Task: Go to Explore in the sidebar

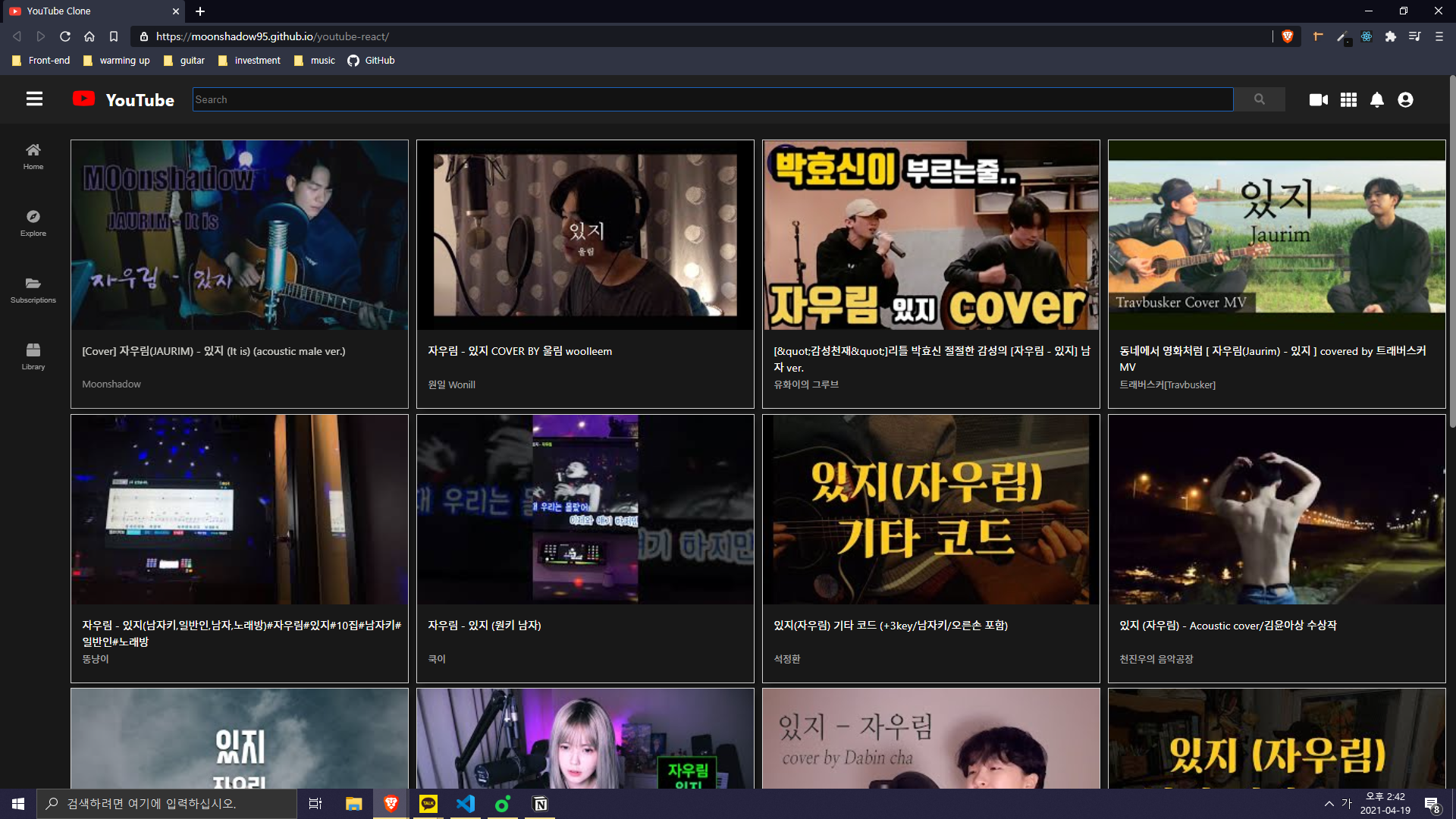Action: click(33, 223)
